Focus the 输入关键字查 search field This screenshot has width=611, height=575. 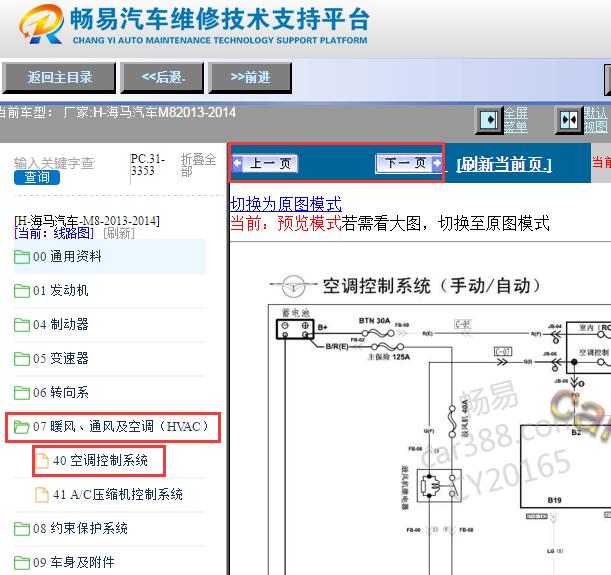(x=54, y=163)
